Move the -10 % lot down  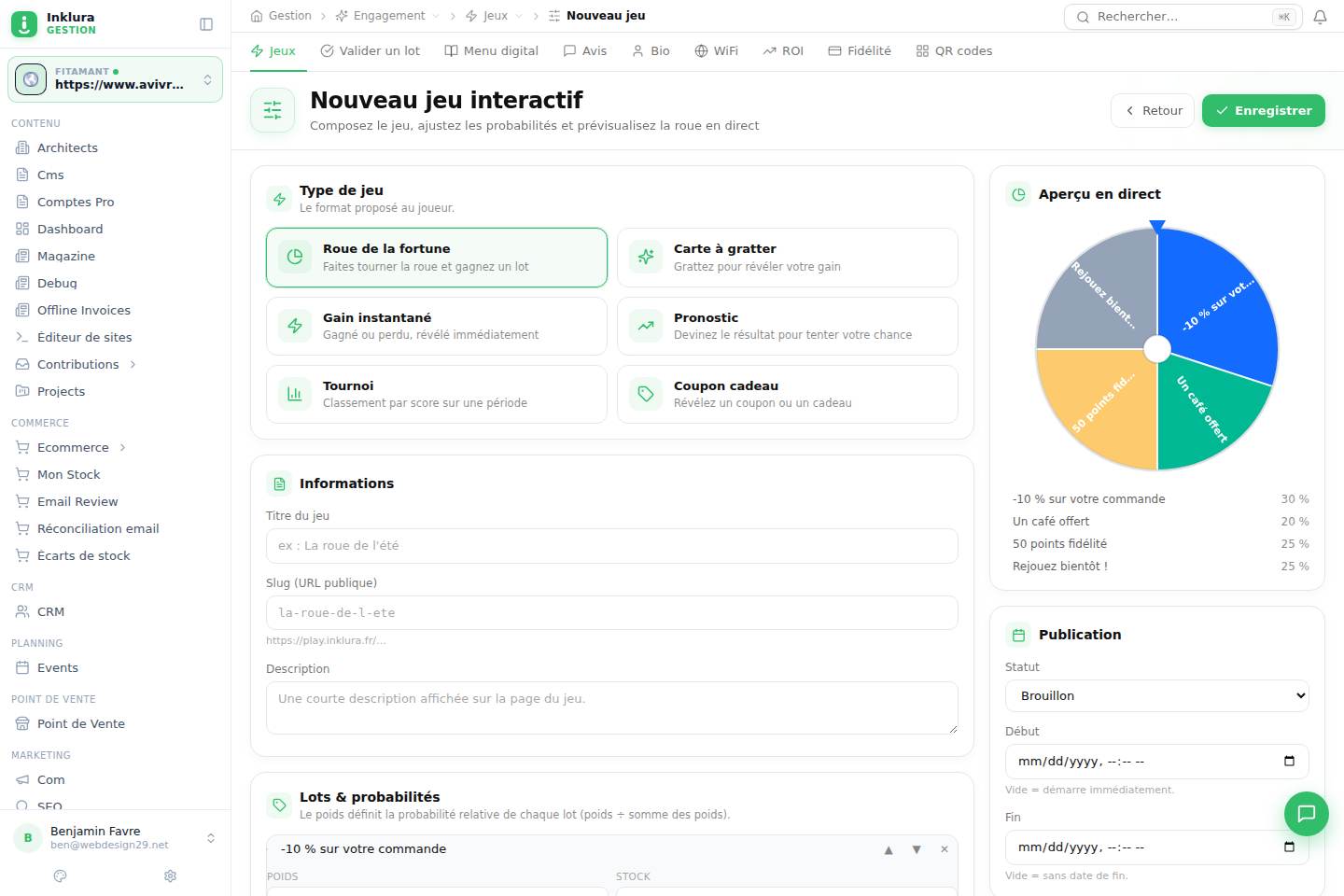[917, 849]
